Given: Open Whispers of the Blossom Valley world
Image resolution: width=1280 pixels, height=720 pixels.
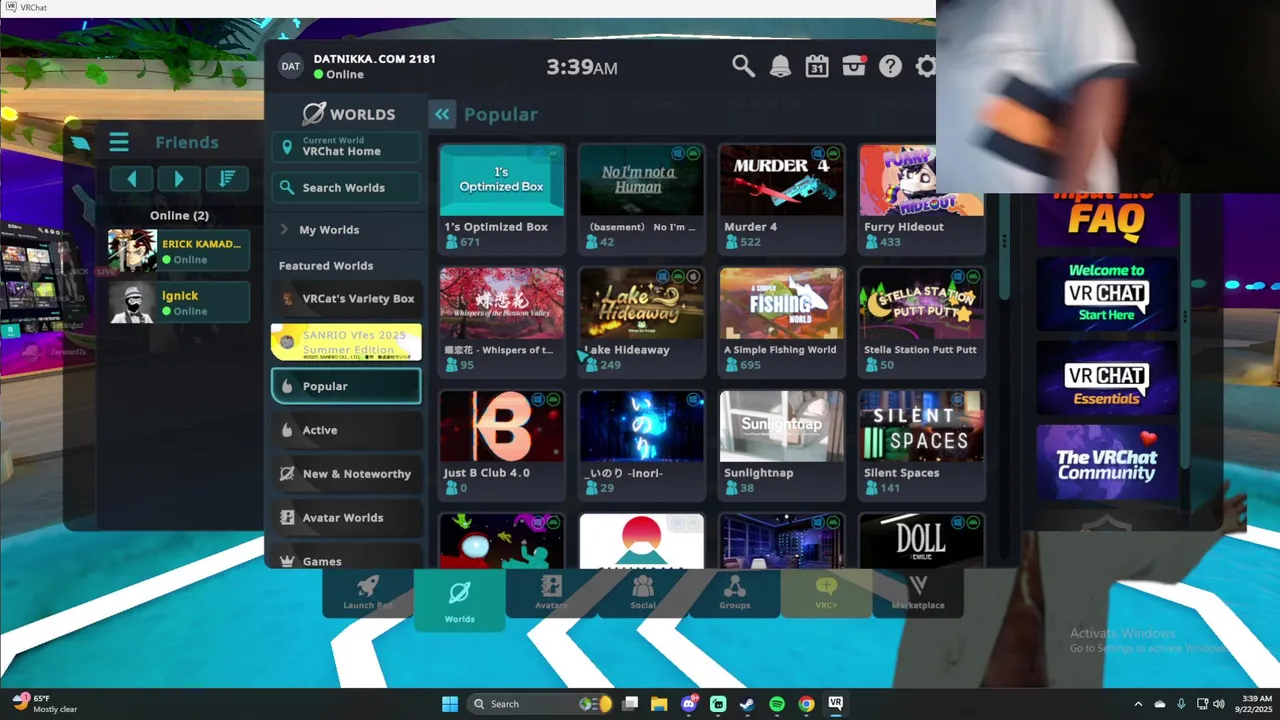Looking at the screenshot, I should [x=502, y=321].
